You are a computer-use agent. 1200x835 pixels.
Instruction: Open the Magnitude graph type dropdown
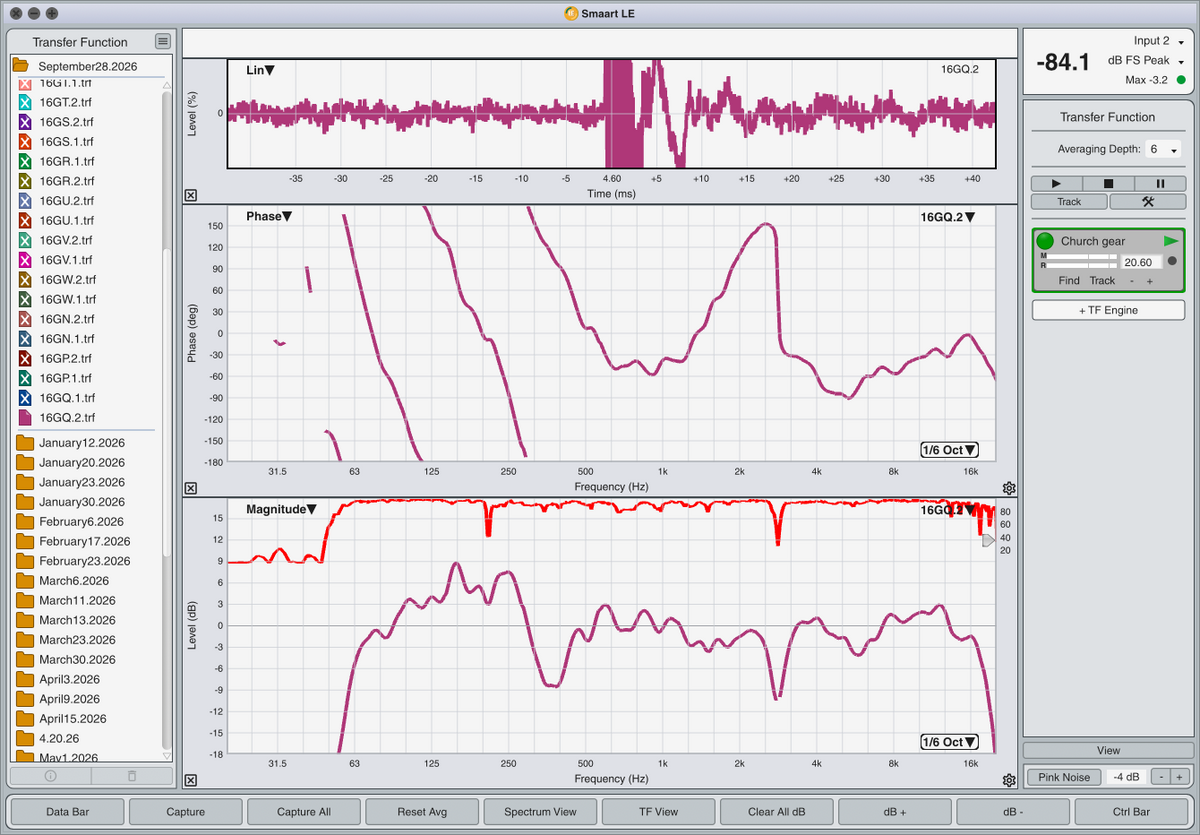pos(281,509)
